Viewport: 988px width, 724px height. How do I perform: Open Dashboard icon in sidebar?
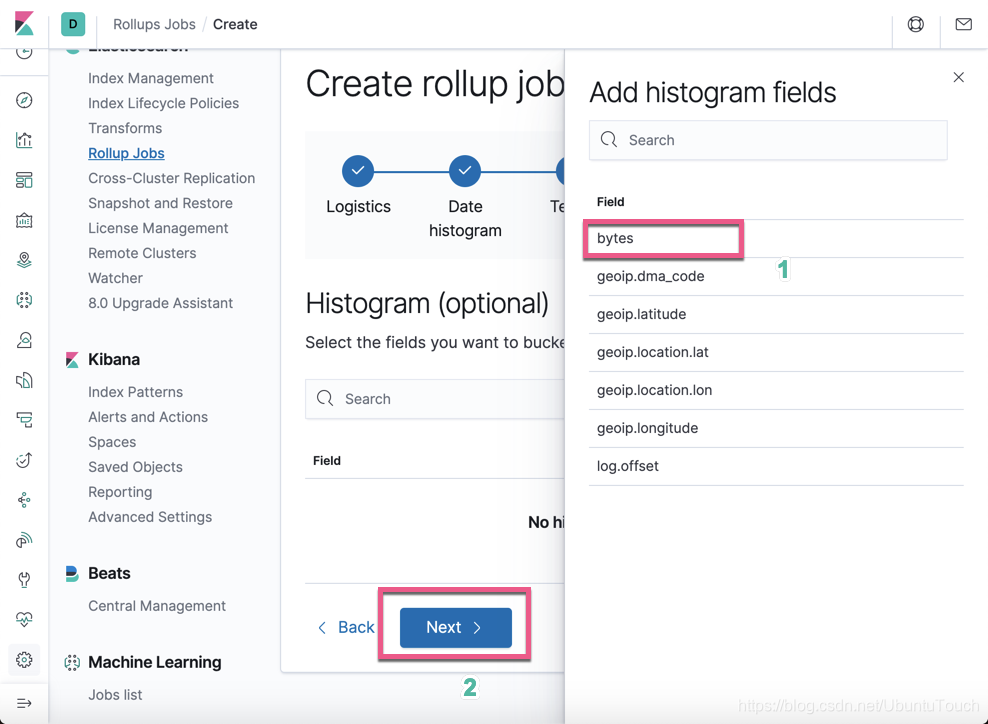[x=24, y=180]
